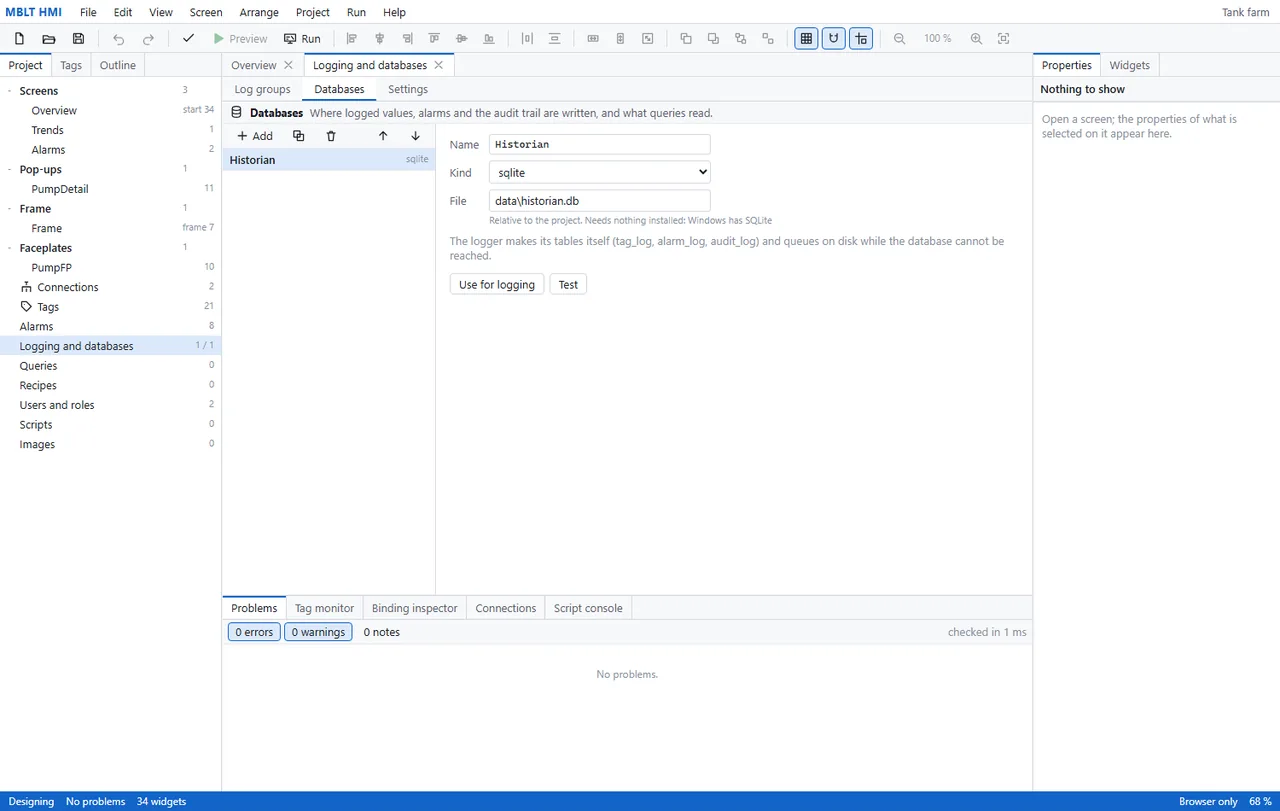Viewport: 1280px width, 811px height.
Task: Add a new database
Action: coord(255,136)
